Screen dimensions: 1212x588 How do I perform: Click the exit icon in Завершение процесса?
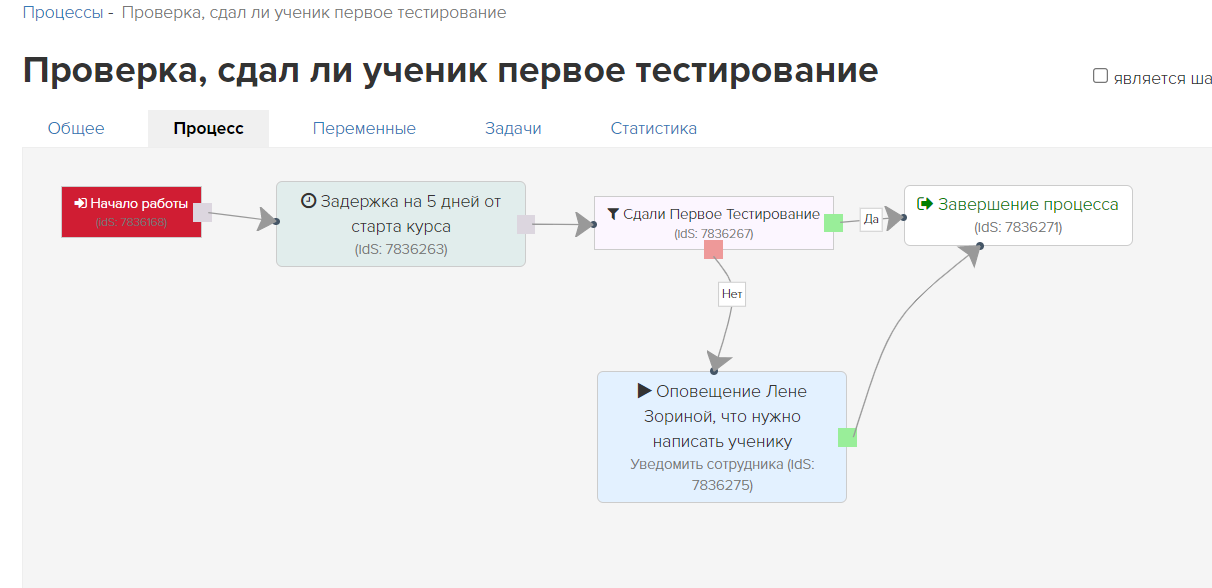[925, 204]
